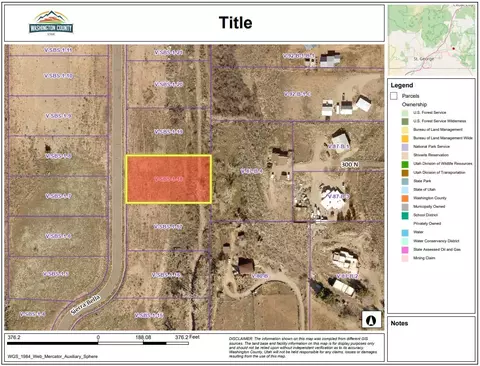The width and height of the screenshot is (480, 366).
Task: Click parcel label V-87-B-2
Action: pos(347,276)
